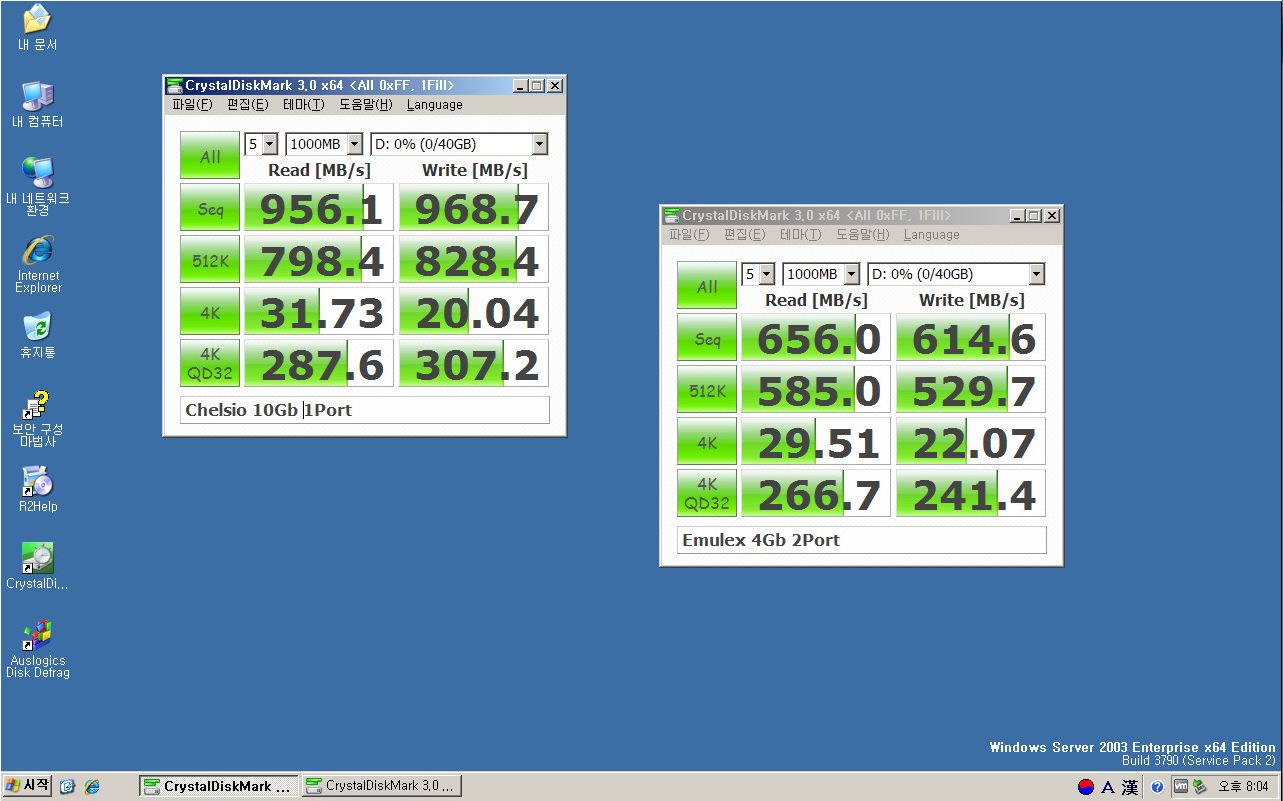The width and height of the screenshot is (1283, 801).
Task: Open the 편집(E) menu in Emulex window
Action: [x=744, y=234]
